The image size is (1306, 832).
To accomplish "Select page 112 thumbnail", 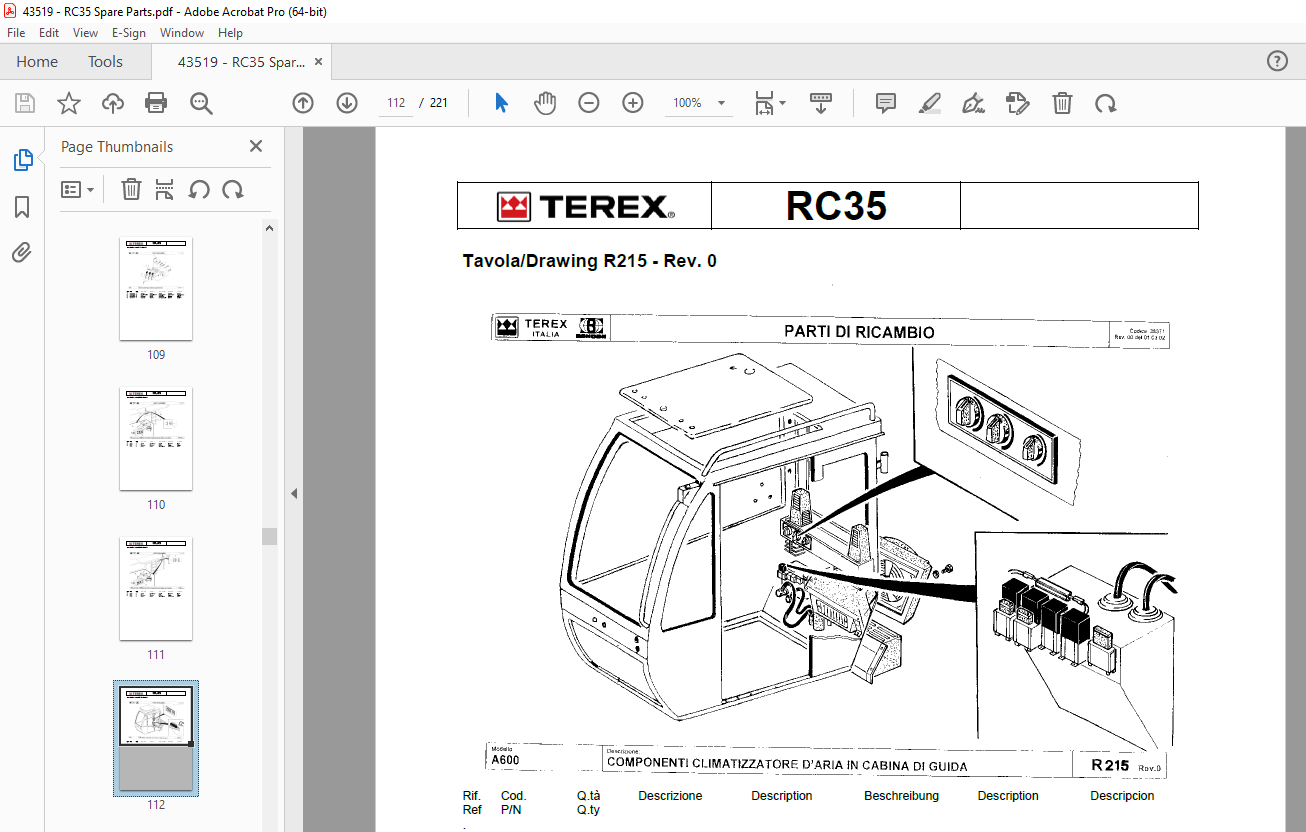I will 156,739.
